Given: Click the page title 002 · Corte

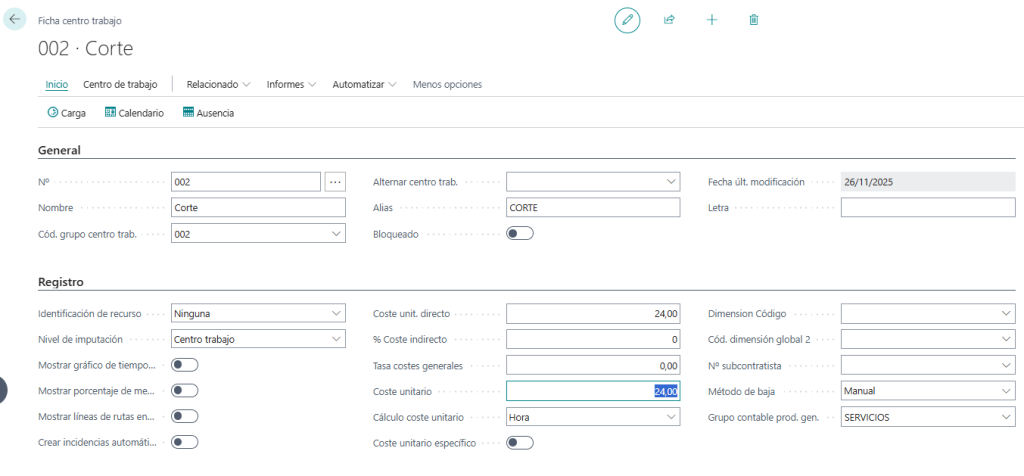Looking at the screenshot, I should tap(86, 48).
